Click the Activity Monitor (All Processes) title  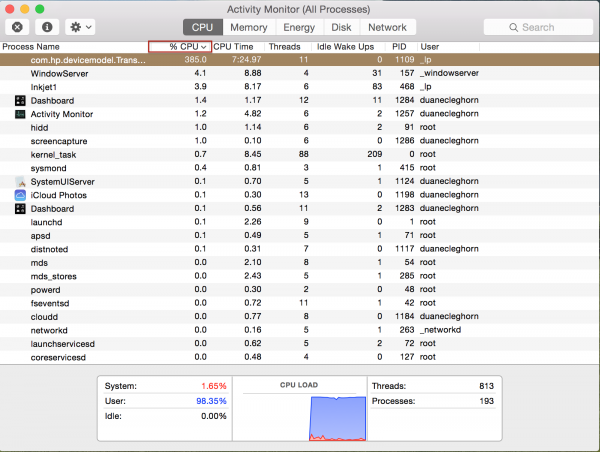coord(298,9)
